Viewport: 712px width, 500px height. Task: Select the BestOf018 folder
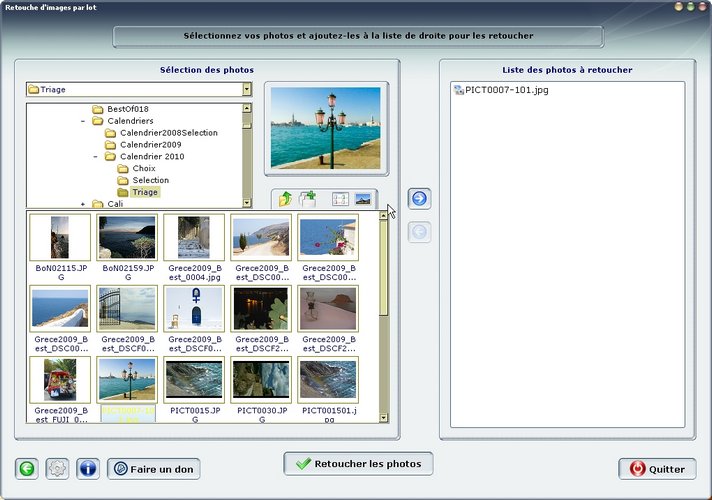(x=127, y=108)
